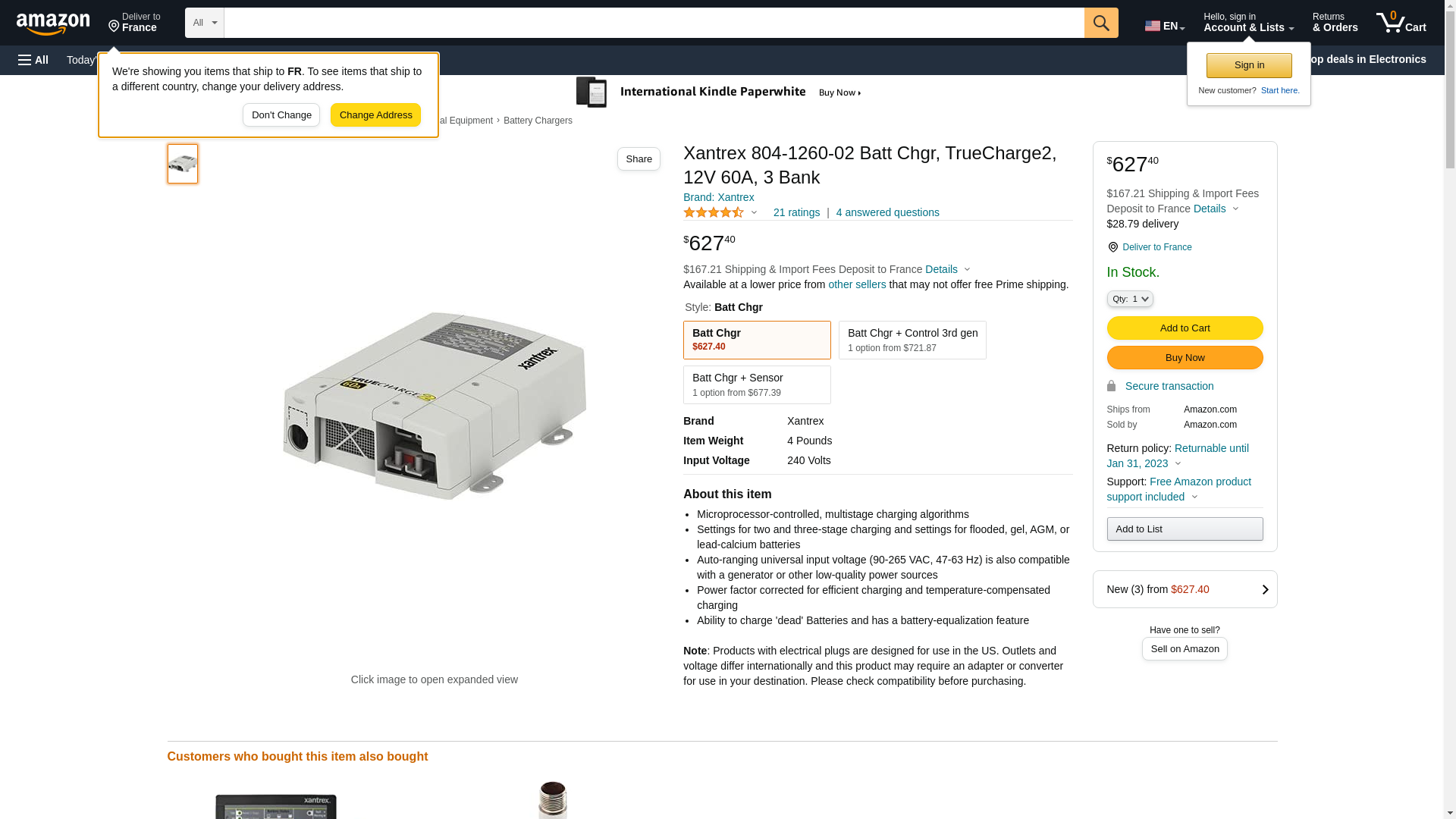
Task: Click the Deliver to France location icon
Action: (x=1112, y=247)
